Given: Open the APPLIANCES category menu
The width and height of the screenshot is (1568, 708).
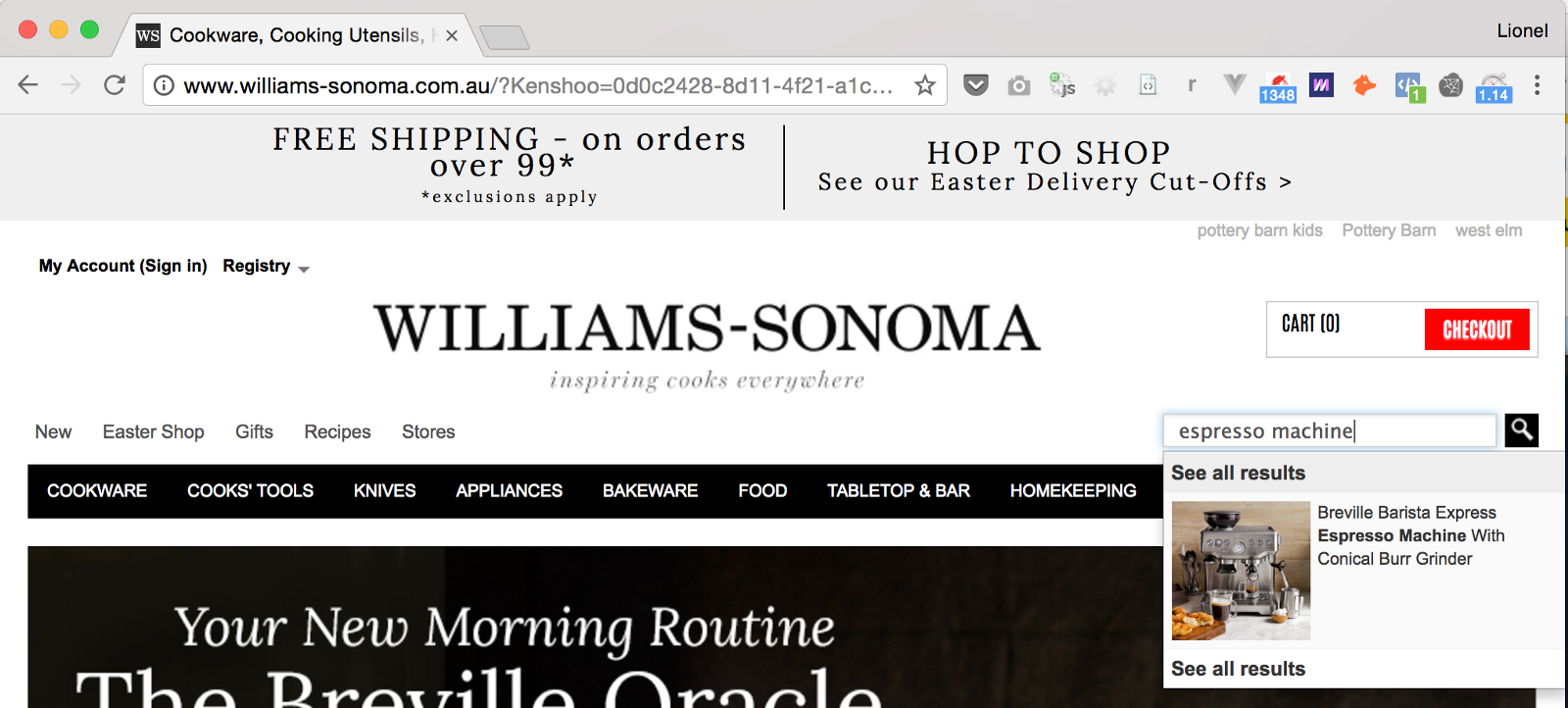Looking at the screenshot, I should point(509,490).
